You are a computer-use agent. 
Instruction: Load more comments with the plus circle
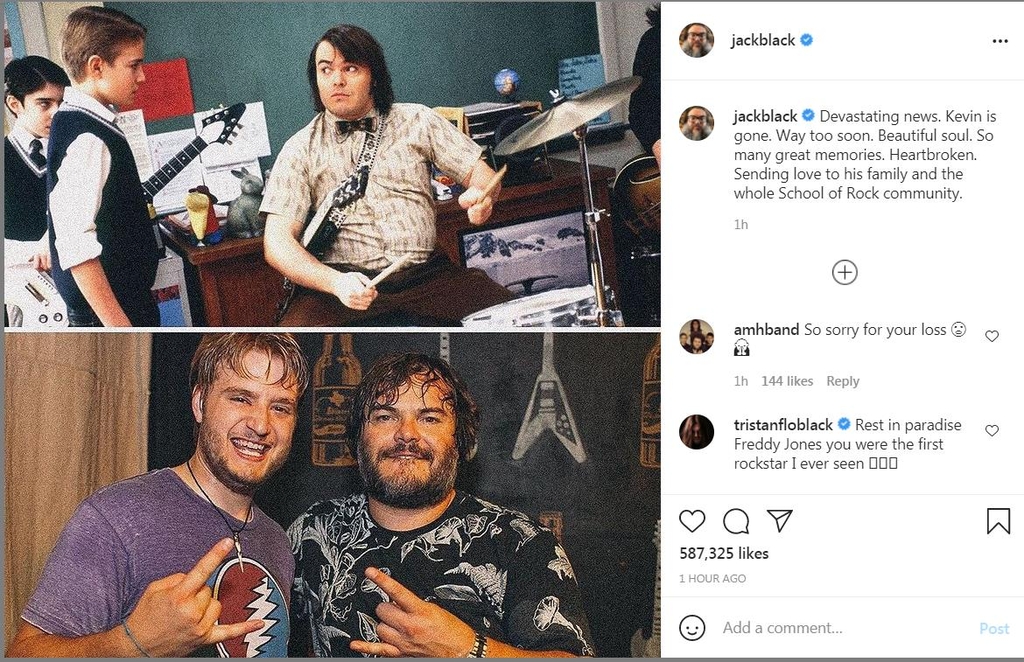point(844,272)
